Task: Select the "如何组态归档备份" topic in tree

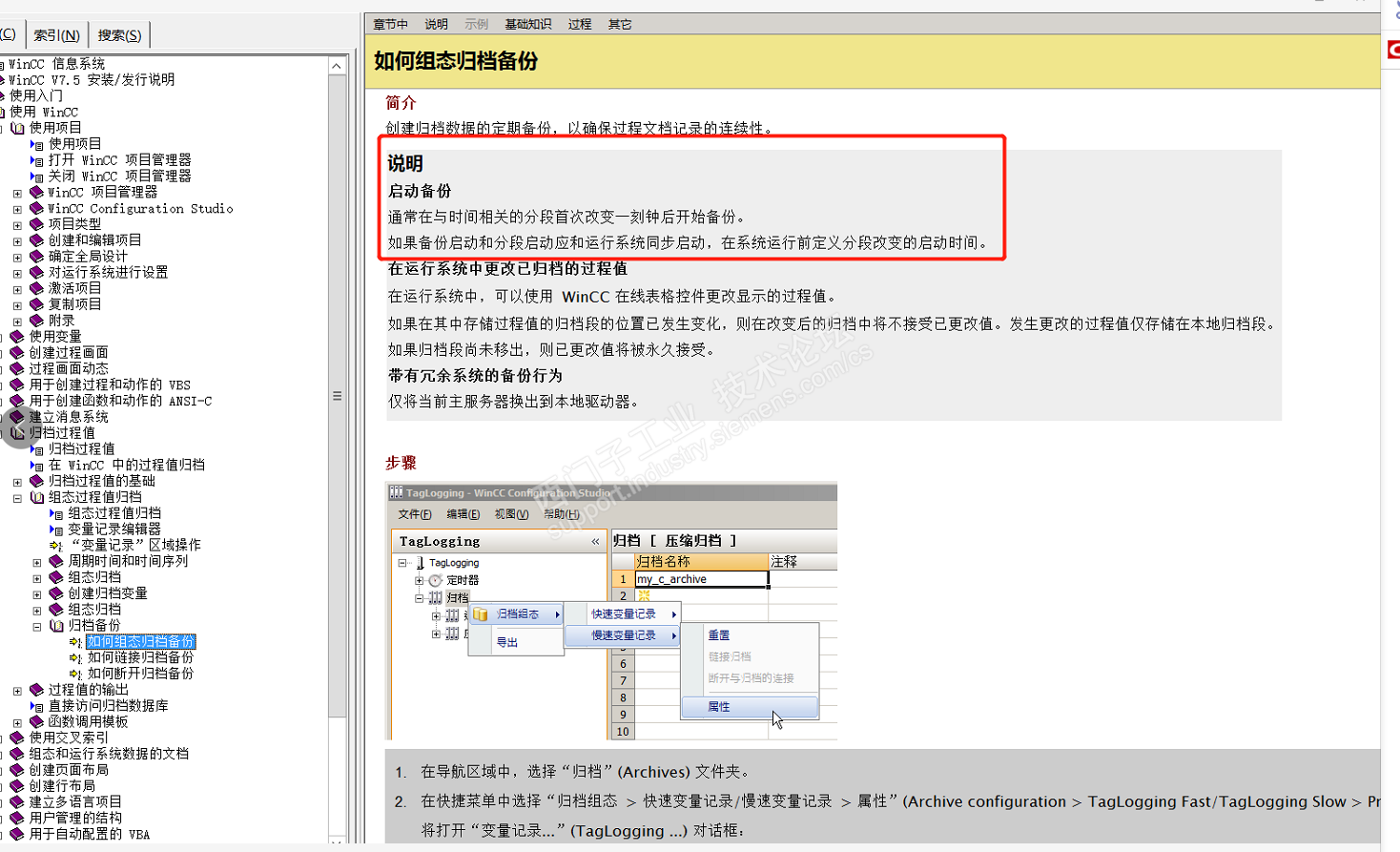Action: point(141,642)
